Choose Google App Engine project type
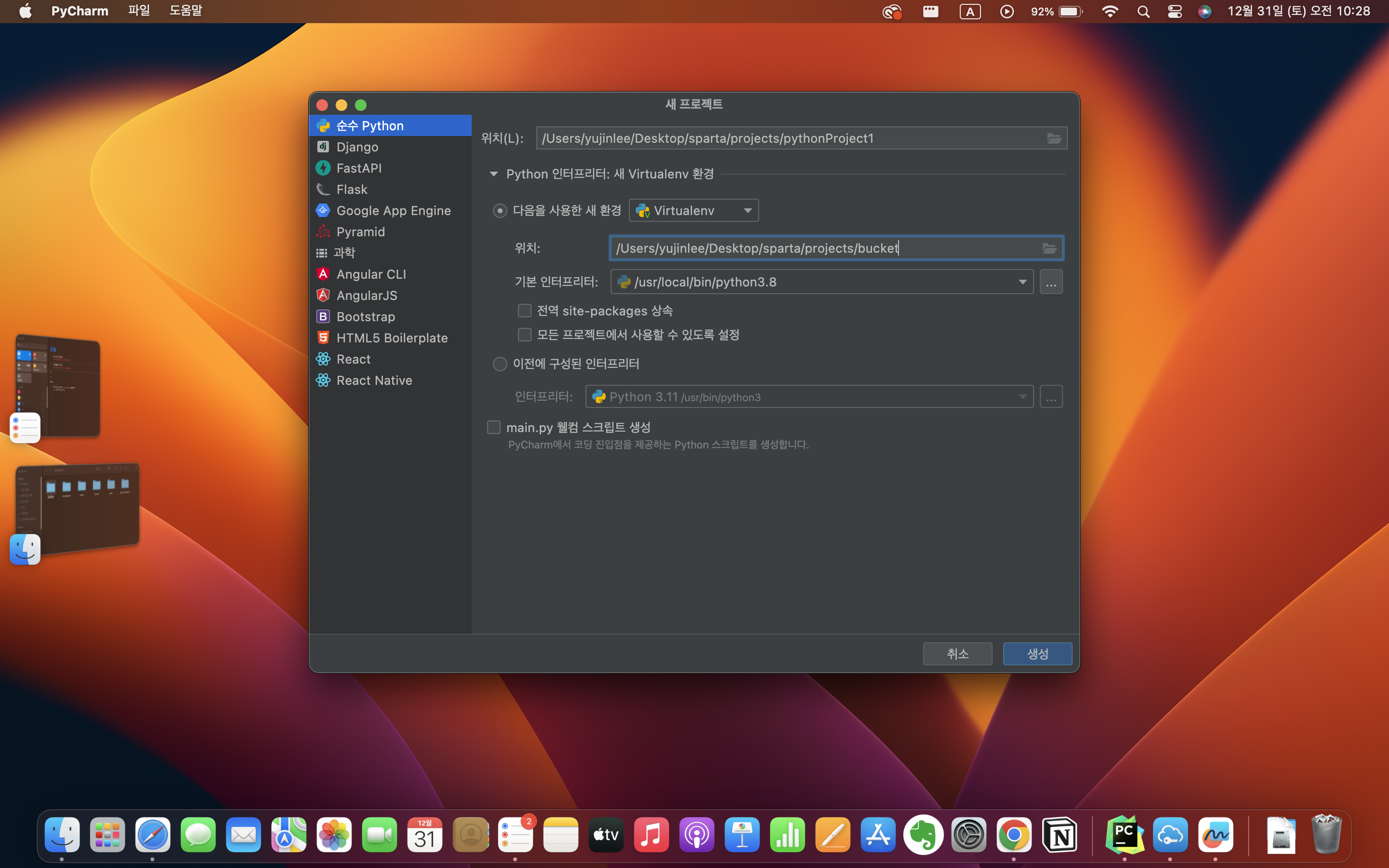The height and width of the screenshot is (868, 1389). click(390, 211)
